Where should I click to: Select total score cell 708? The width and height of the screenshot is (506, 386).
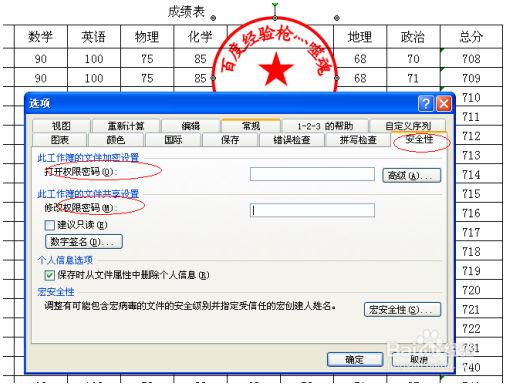[471, 59]
